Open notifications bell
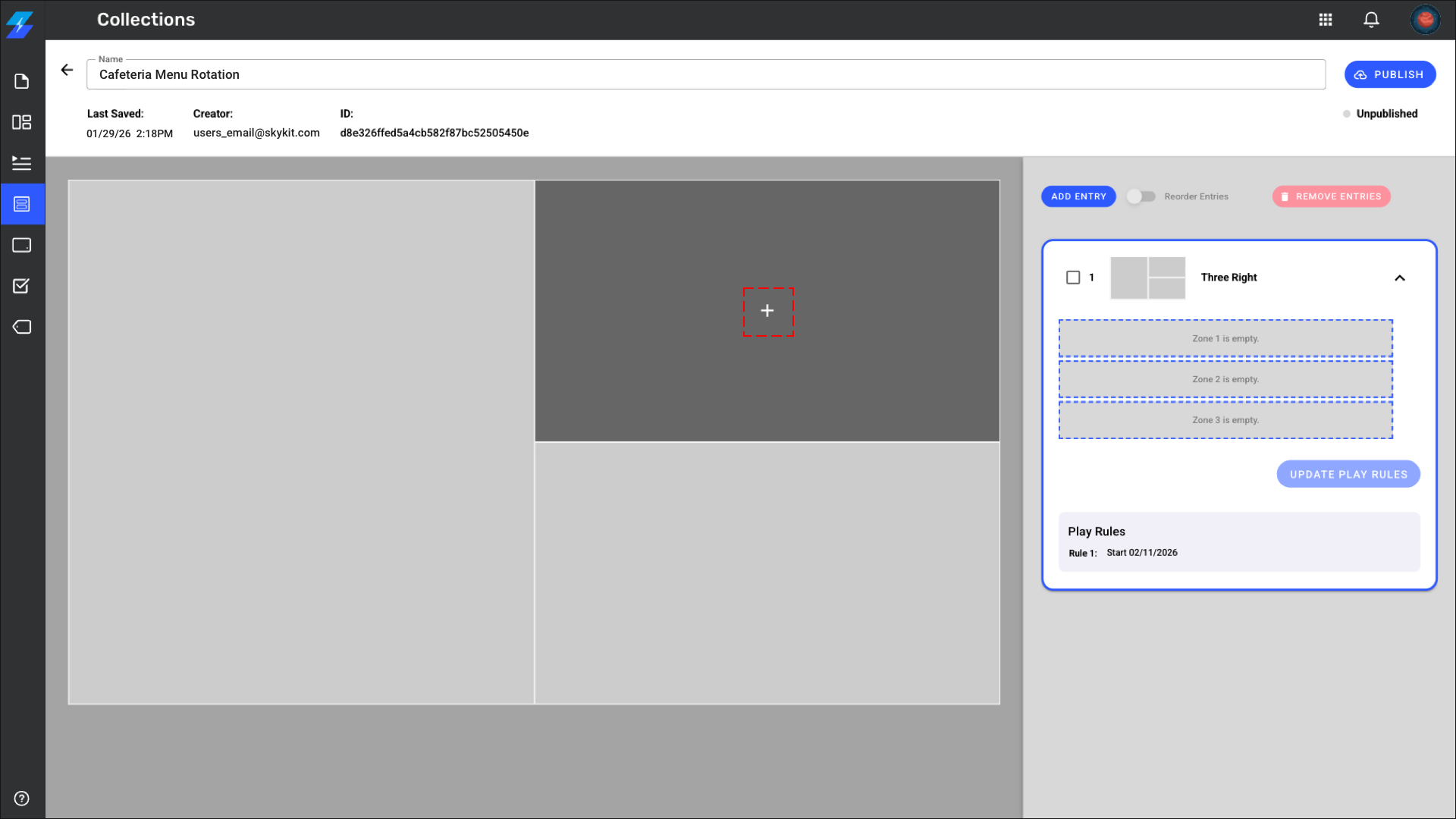This screenshot has width=1456, height=819. coord(1371,20)
